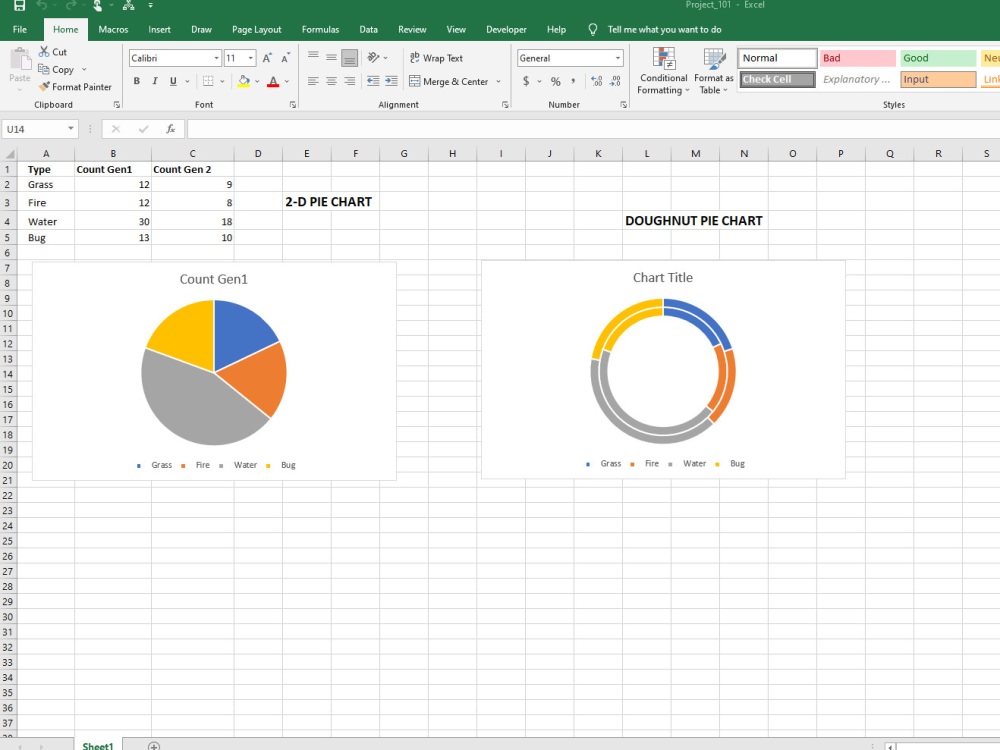Apply the red Font Color
This screenshot has width=1000, height=750.
273,81
